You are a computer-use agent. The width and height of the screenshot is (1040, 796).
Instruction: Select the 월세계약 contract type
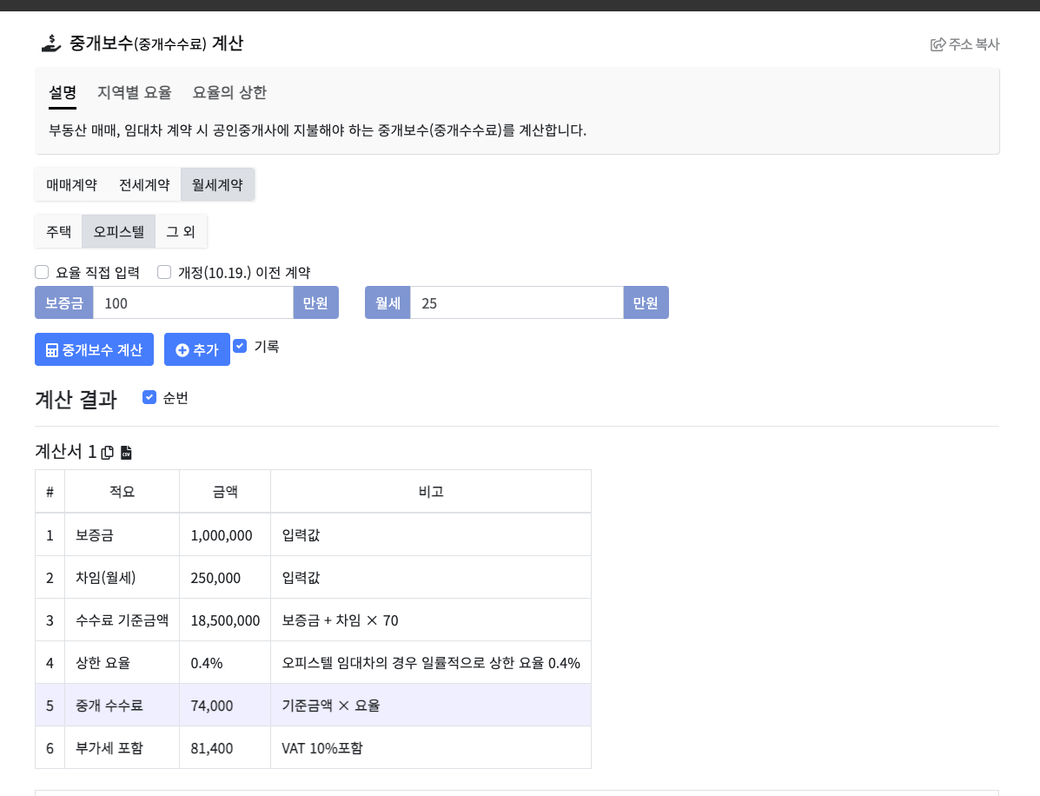217,185
